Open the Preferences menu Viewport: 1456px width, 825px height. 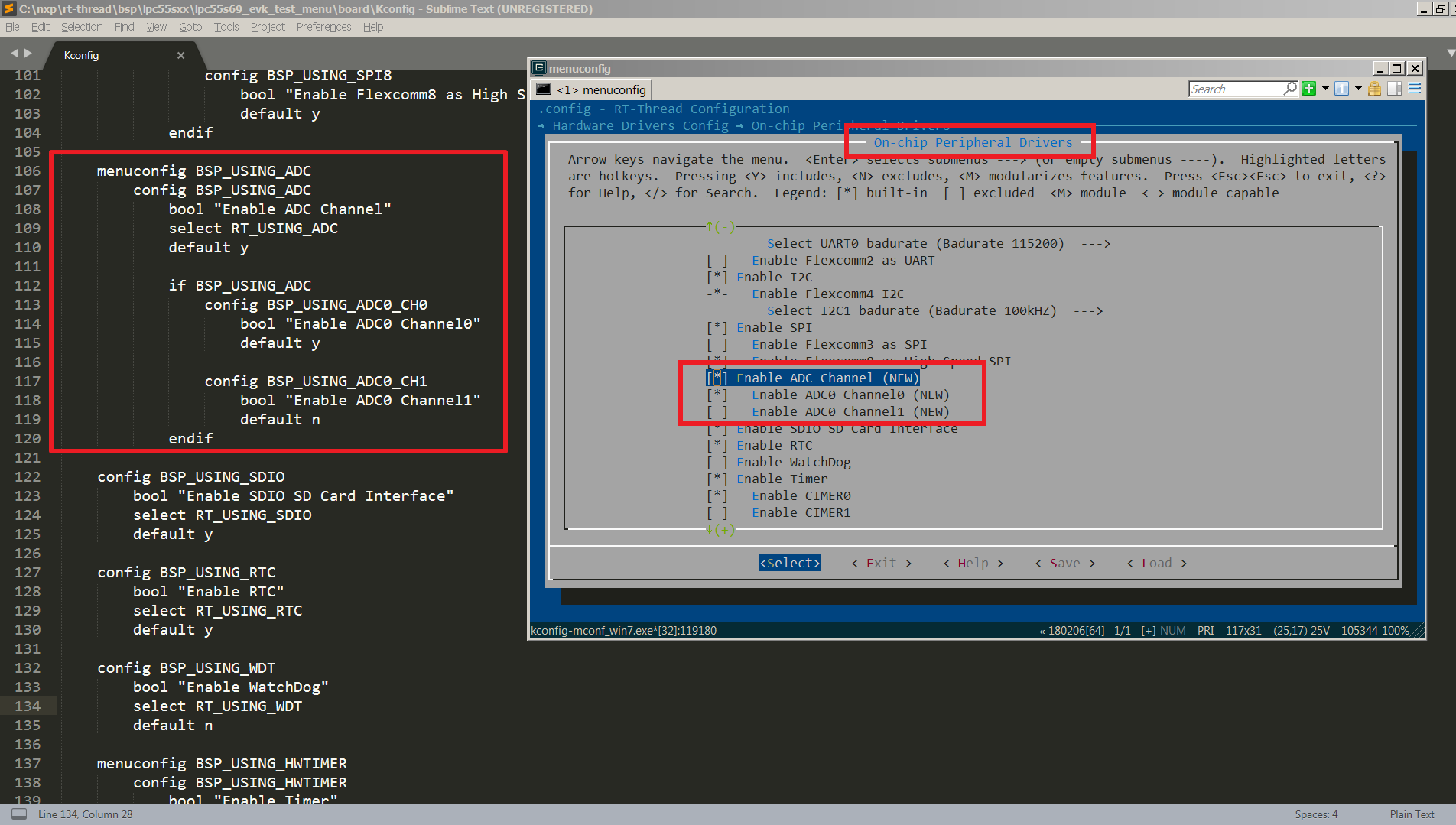(323, 27)
